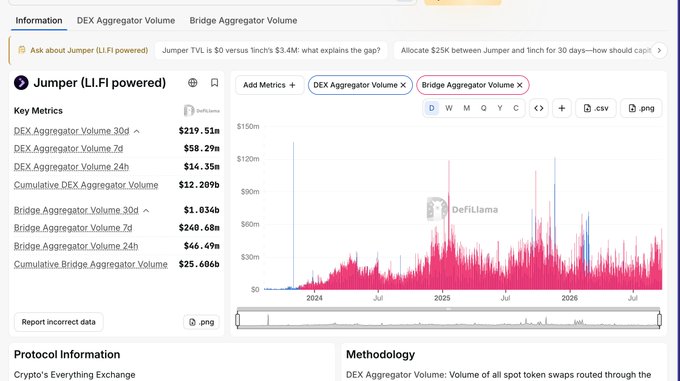The image size is (680, 381).
Task: Click Report incorrect data button
Action: (x=59, y=322)
